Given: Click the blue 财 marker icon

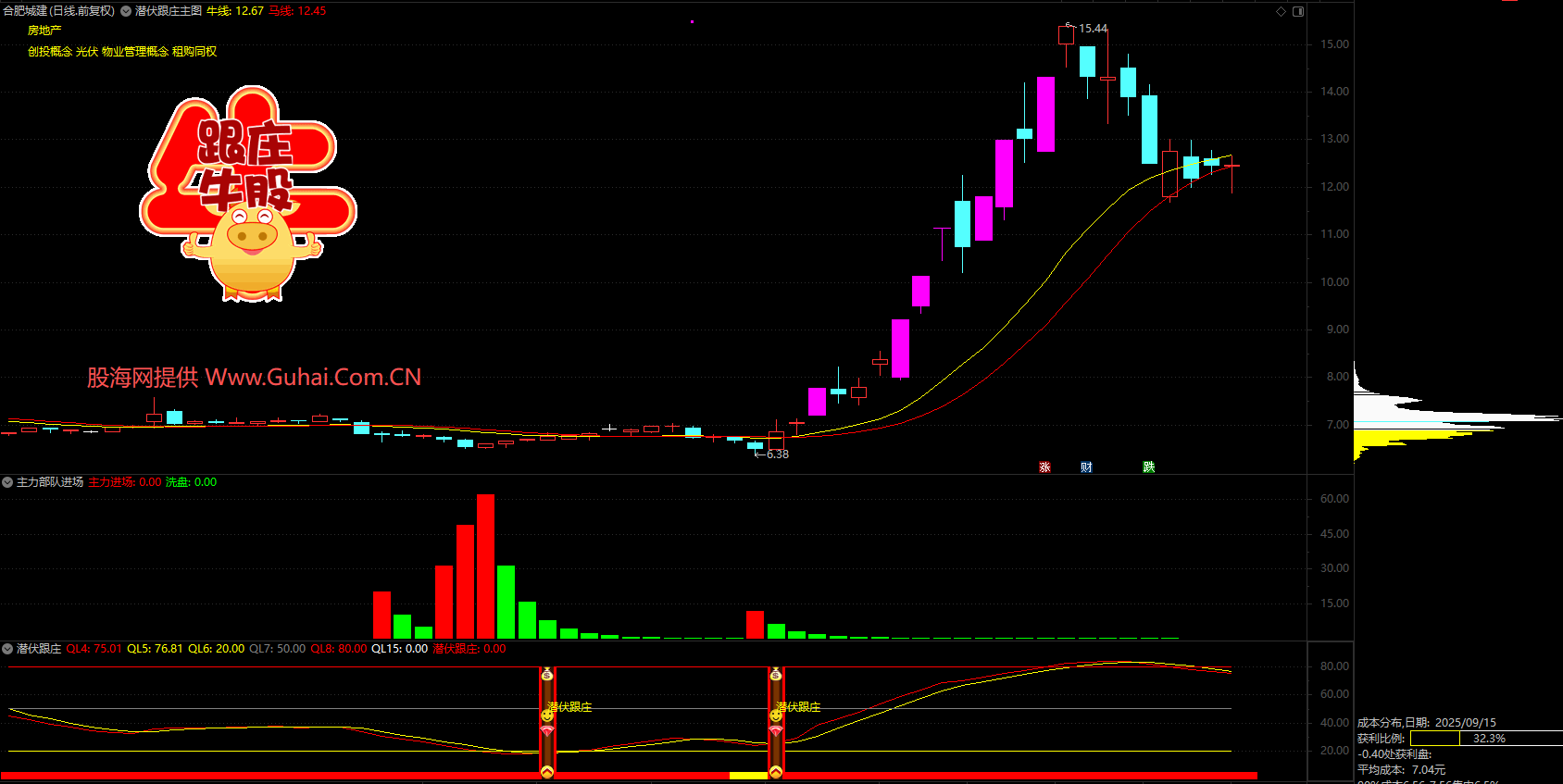Looking at the screenshot, I should click(1086, 467).
